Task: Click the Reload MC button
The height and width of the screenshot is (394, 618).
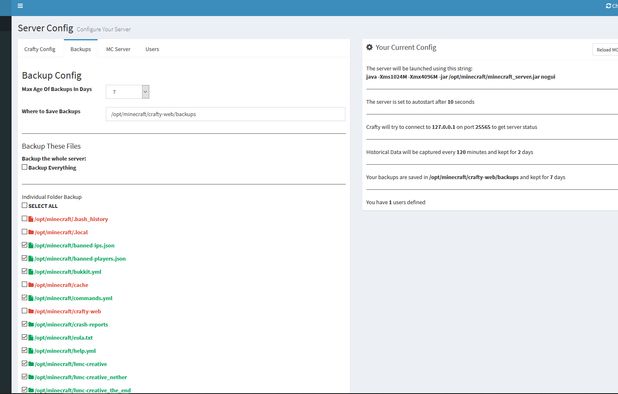Action: pos(606,50)
